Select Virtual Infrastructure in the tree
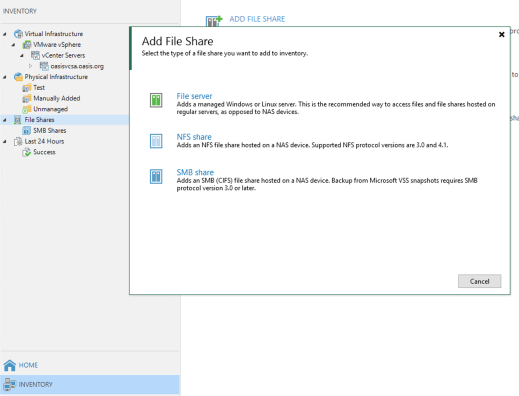519x396 pixels. point(54,34)
